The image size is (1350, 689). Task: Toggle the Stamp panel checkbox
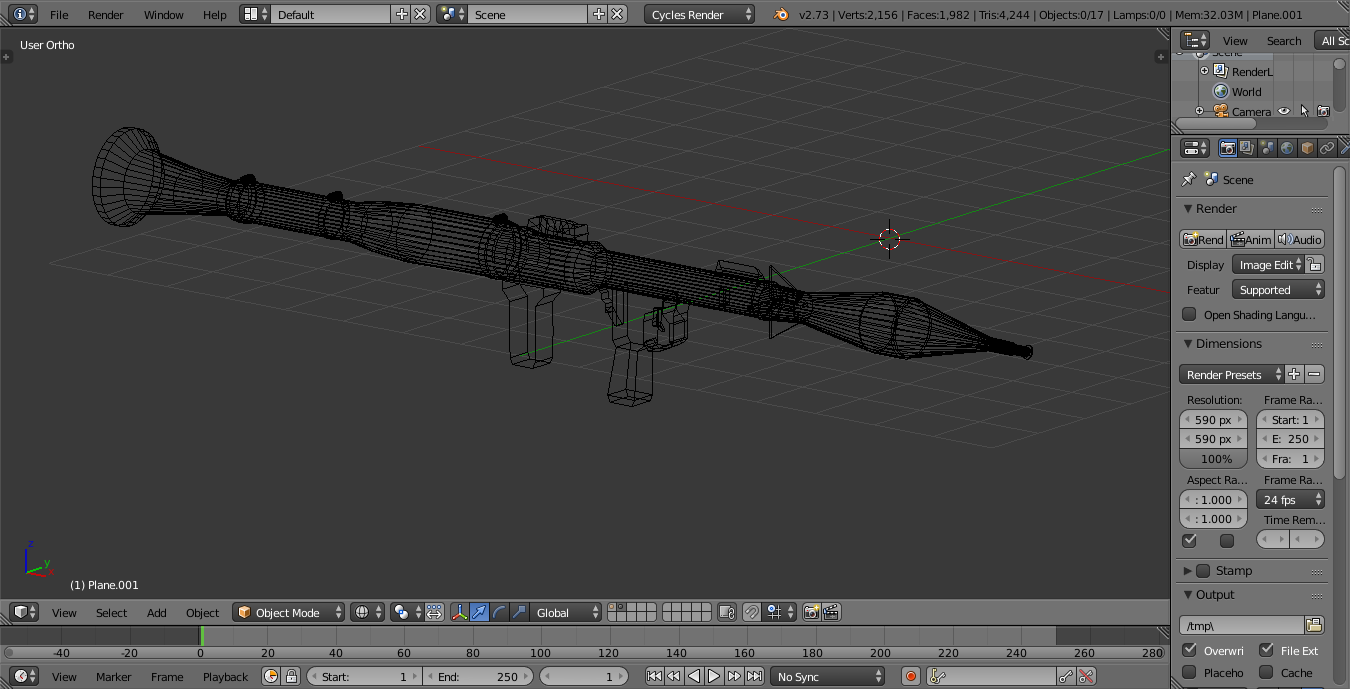pyautogui.click(x=1203, y=570)
